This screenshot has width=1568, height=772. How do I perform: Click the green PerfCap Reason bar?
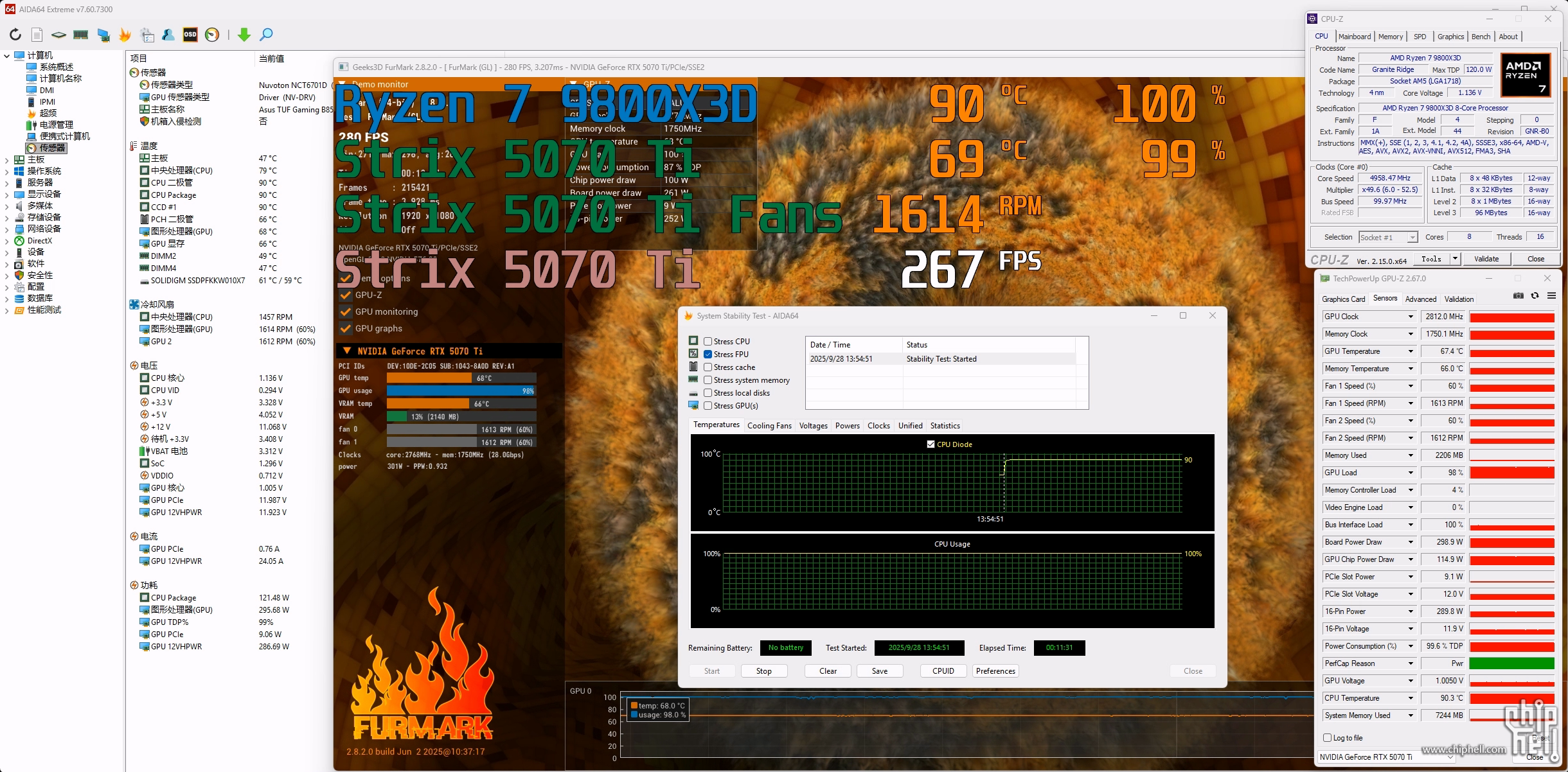(x=1511, y=663)
